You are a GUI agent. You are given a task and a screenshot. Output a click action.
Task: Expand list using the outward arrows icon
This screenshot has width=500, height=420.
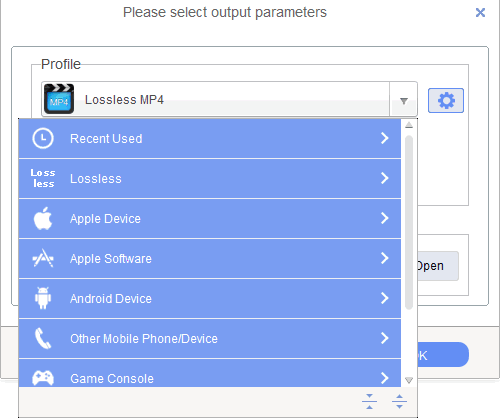pyautogui.click(x=399, y=401)
